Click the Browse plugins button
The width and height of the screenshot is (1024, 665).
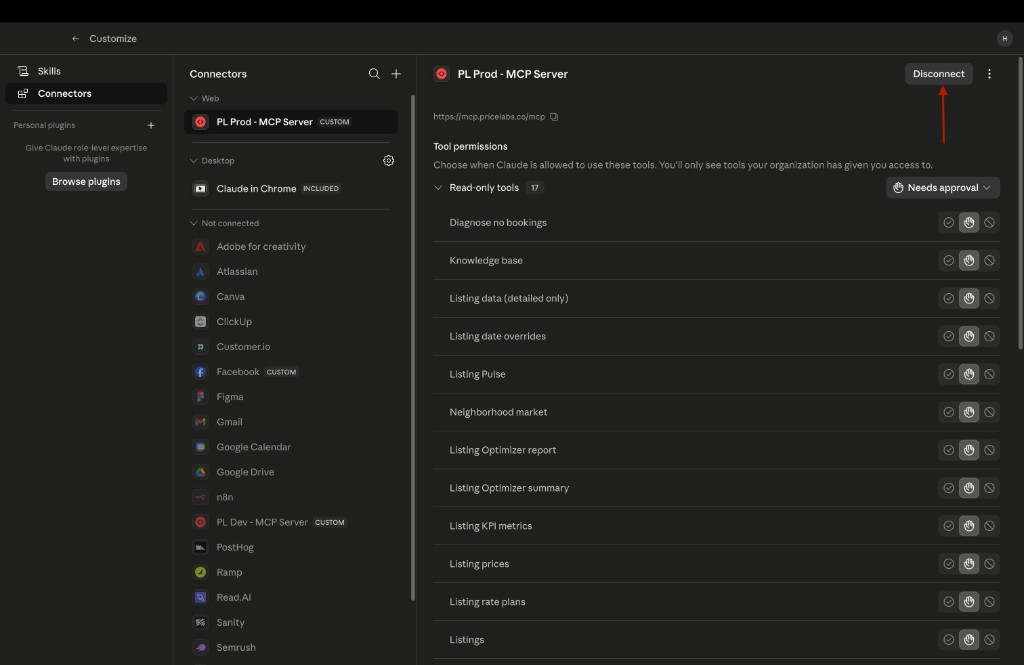pos(86,182)
